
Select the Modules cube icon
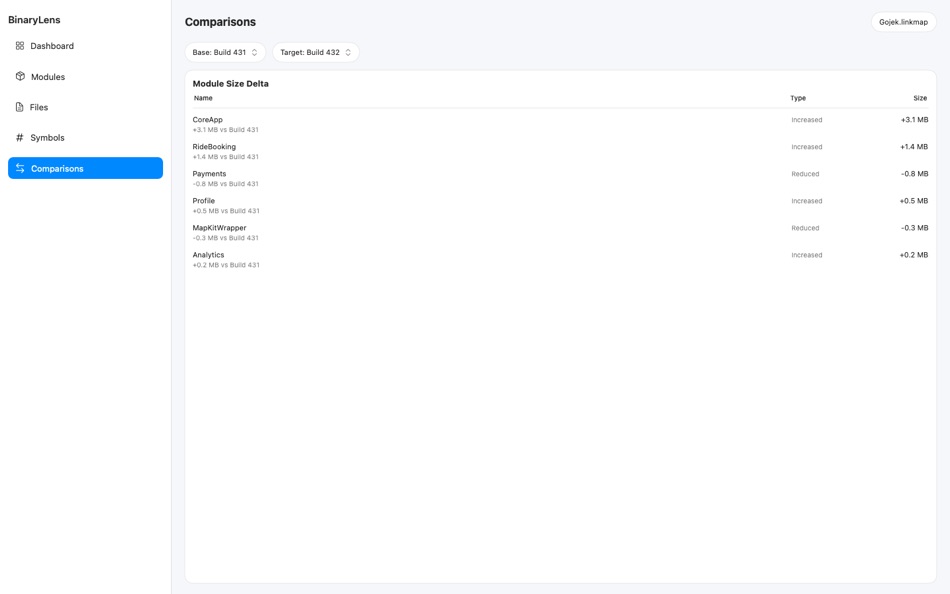(18, 76)
